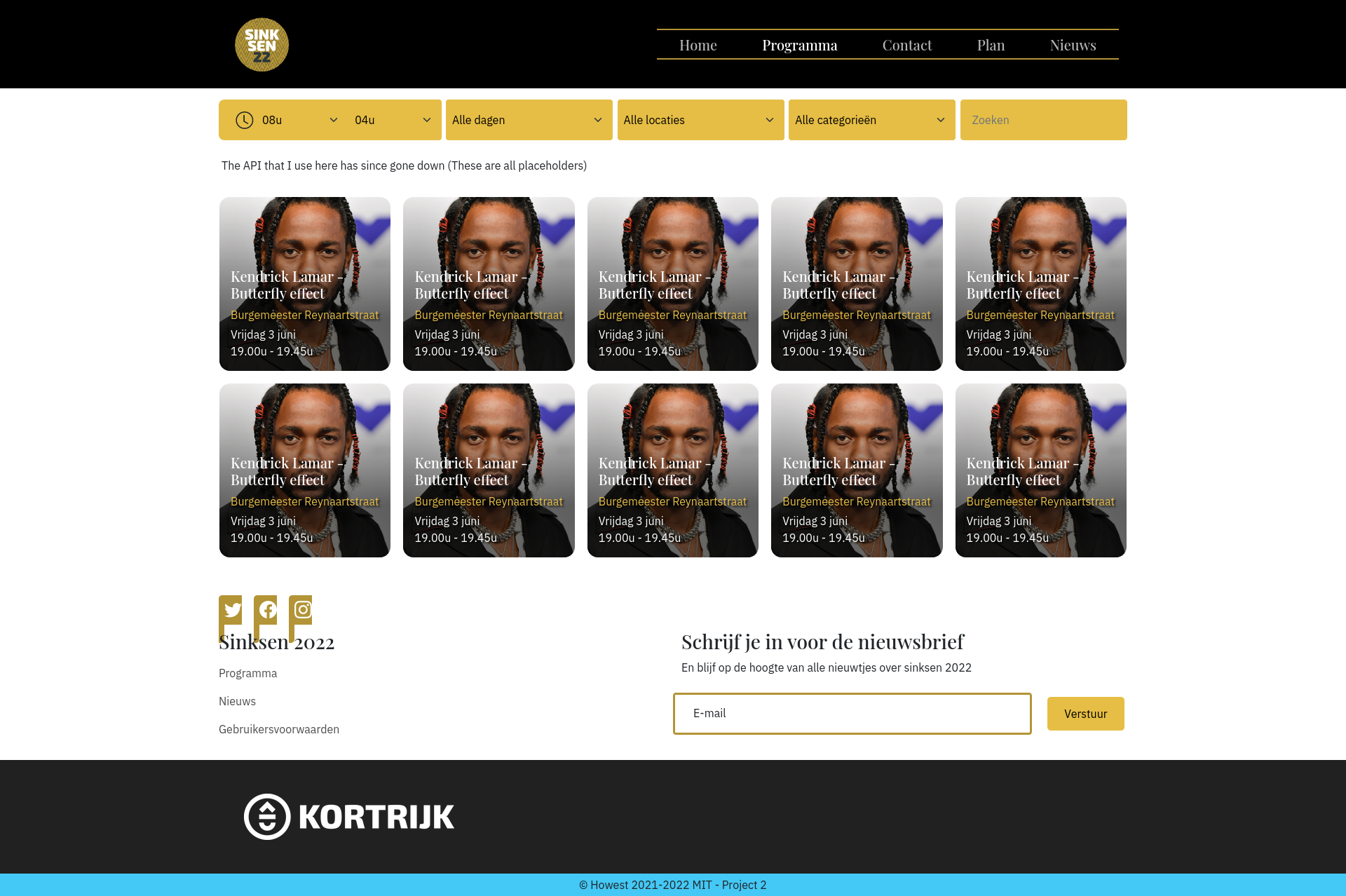
Task: Click the Zoeken search field
Action: point(1044,120)
